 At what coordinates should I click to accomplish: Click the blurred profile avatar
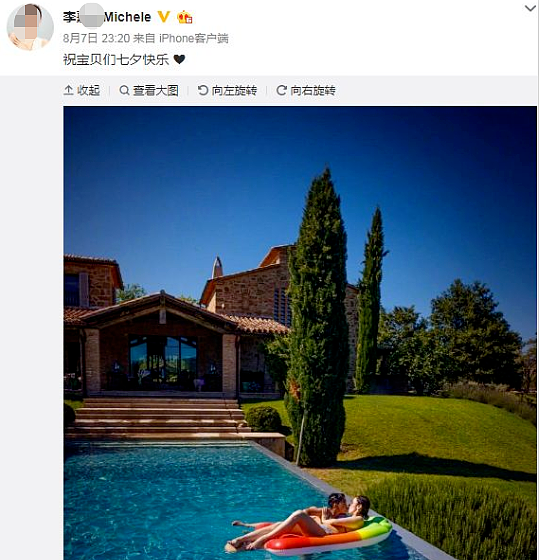(x=30, y=27)
